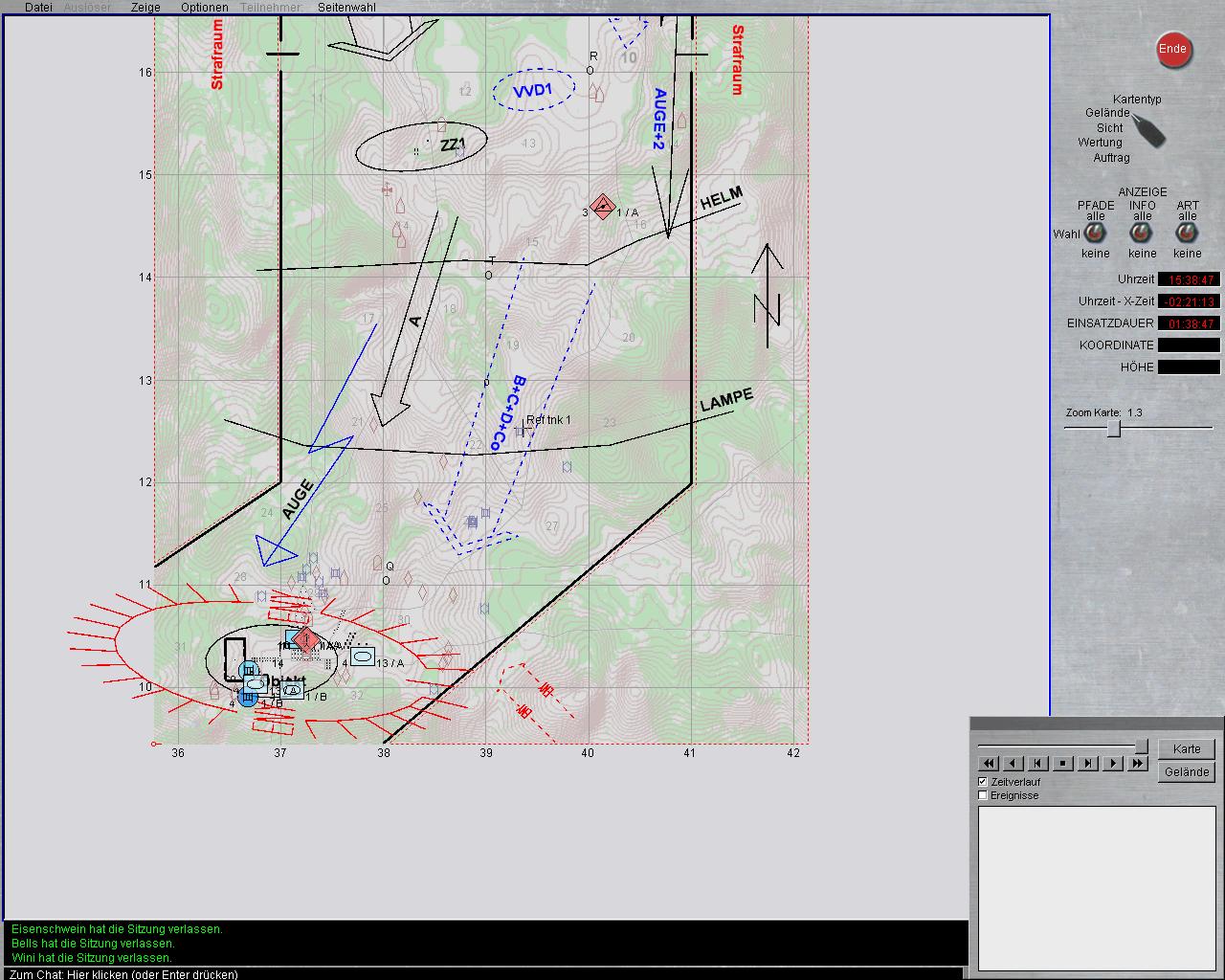Screen dimensions: 1225x980
Task: Click the red Ende button
Action: point(1173,50)
